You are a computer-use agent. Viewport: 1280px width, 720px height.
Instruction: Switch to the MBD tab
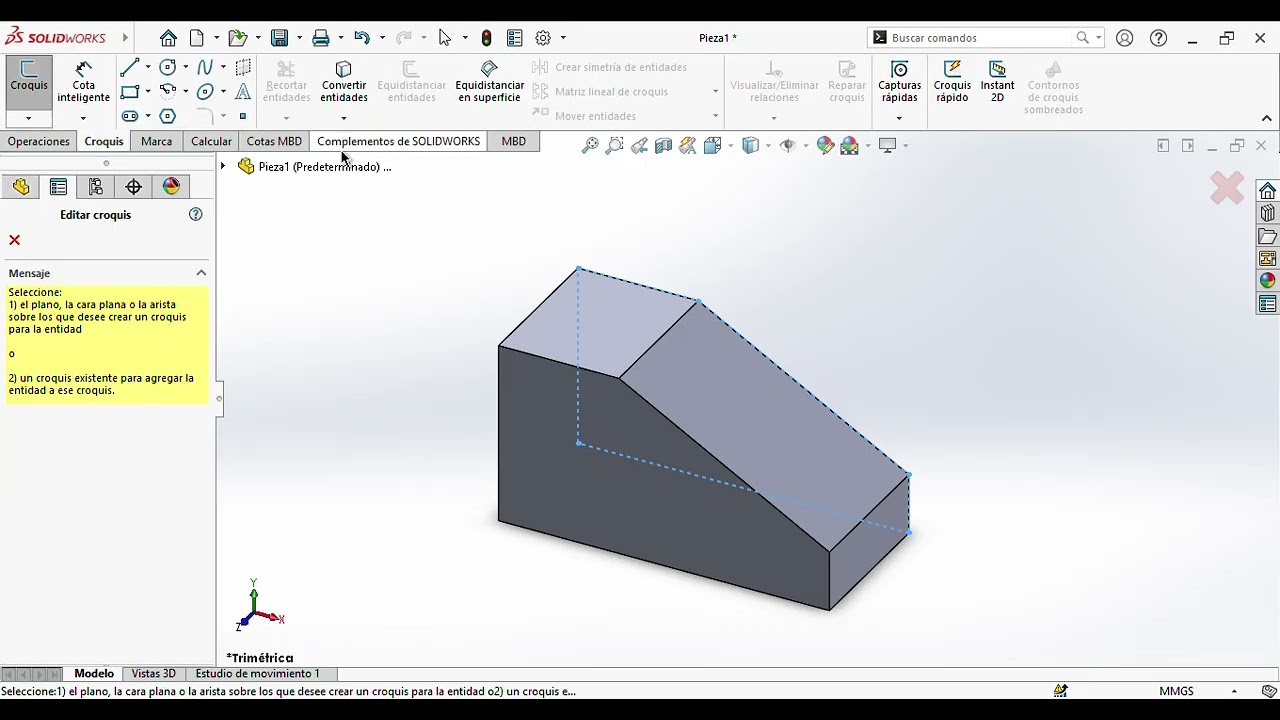[513, 141]
